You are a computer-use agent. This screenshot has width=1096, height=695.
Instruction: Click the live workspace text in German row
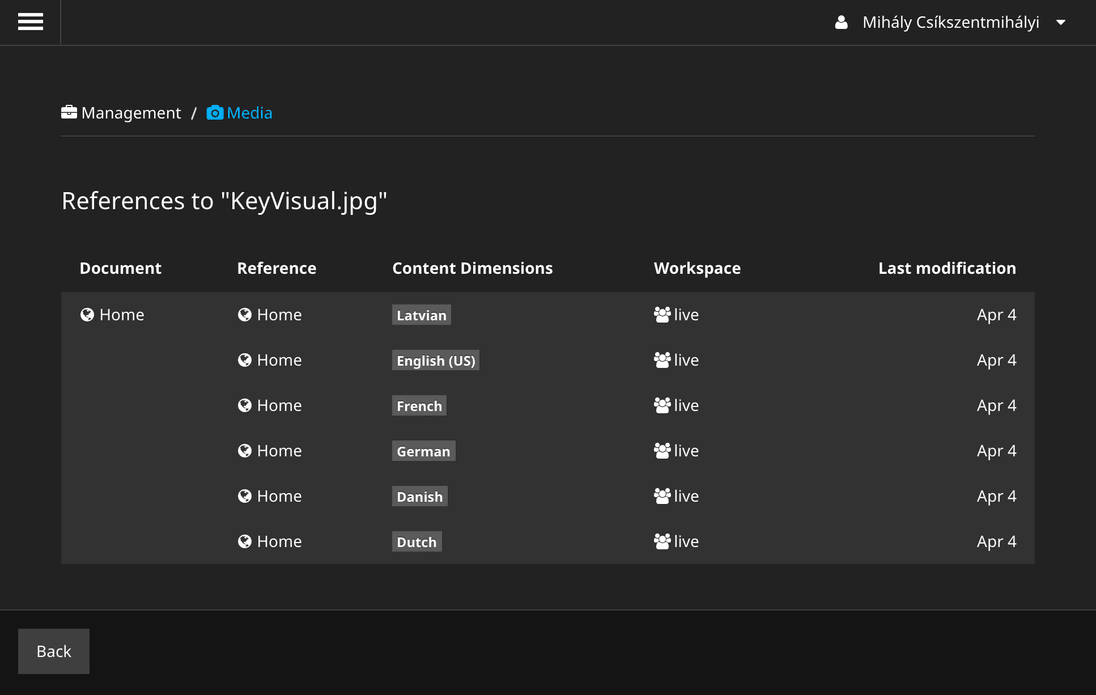pos(686,451)
